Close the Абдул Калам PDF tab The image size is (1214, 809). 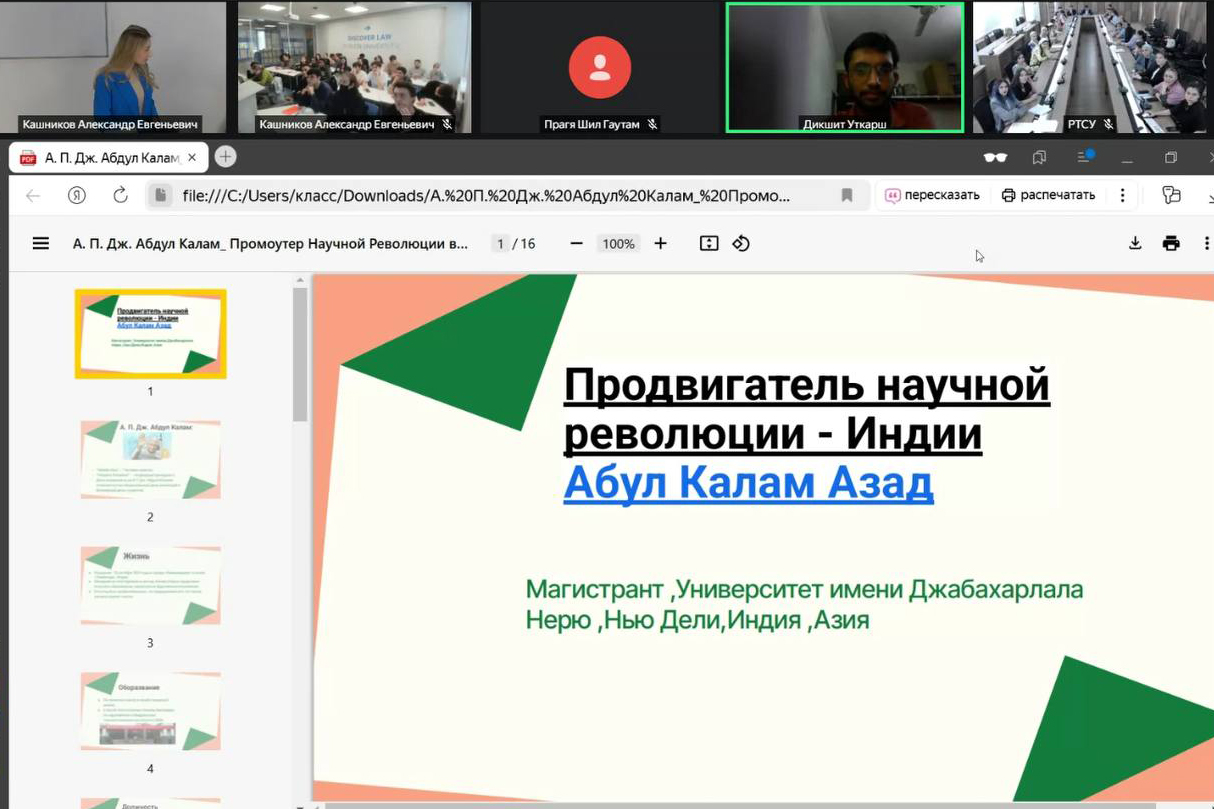tap(192, 157)
